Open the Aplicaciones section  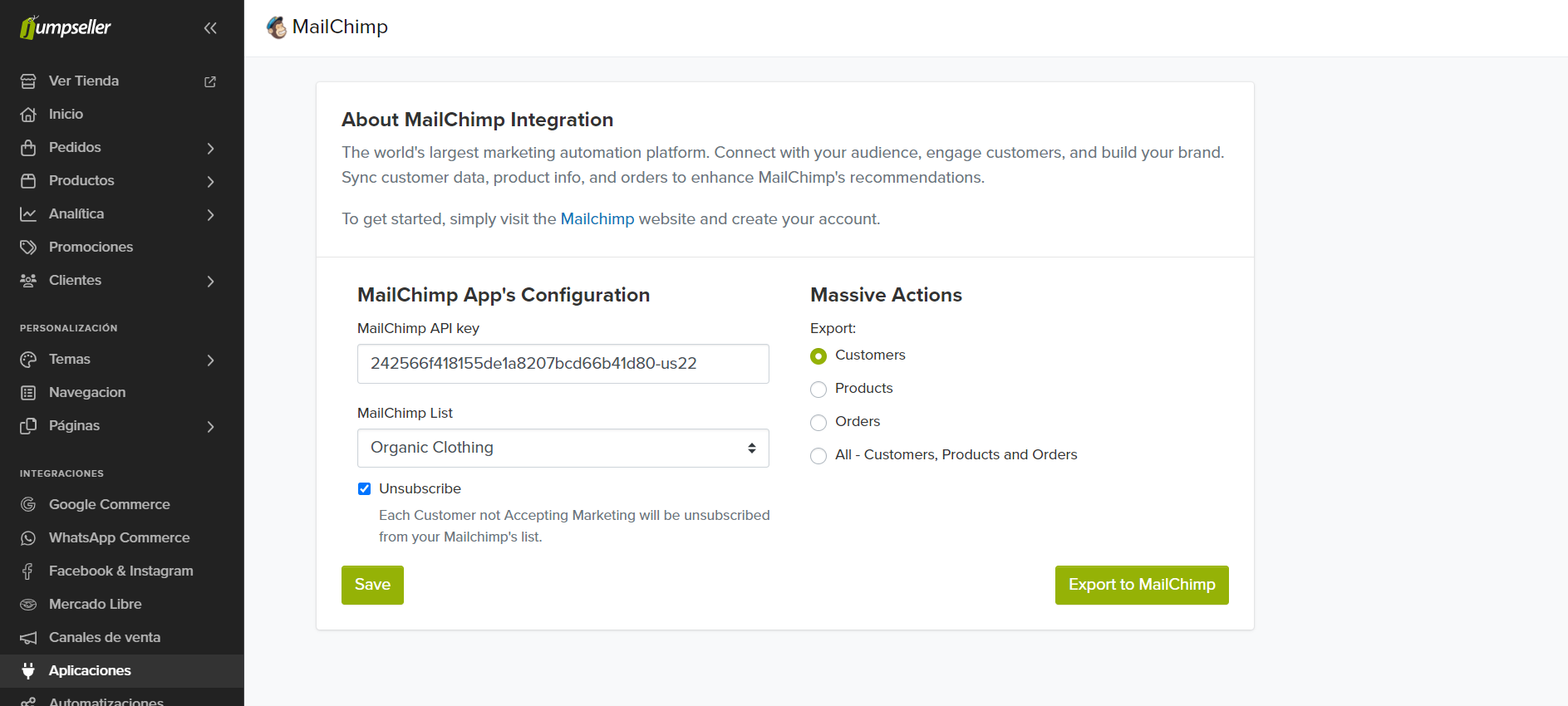point(90,670)
